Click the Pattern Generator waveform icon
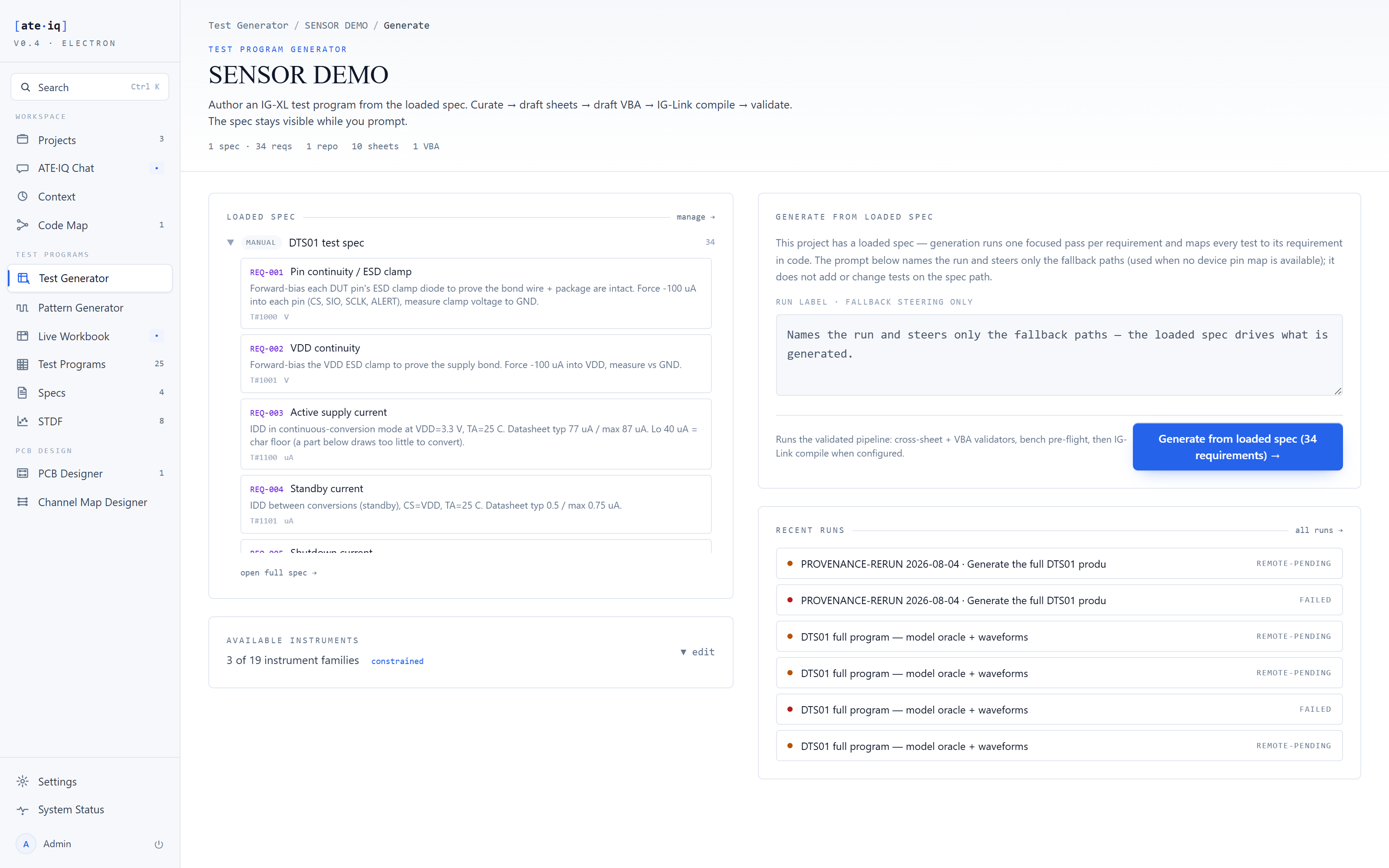The height and width of the screenshot is (868, 1389). 23,308
